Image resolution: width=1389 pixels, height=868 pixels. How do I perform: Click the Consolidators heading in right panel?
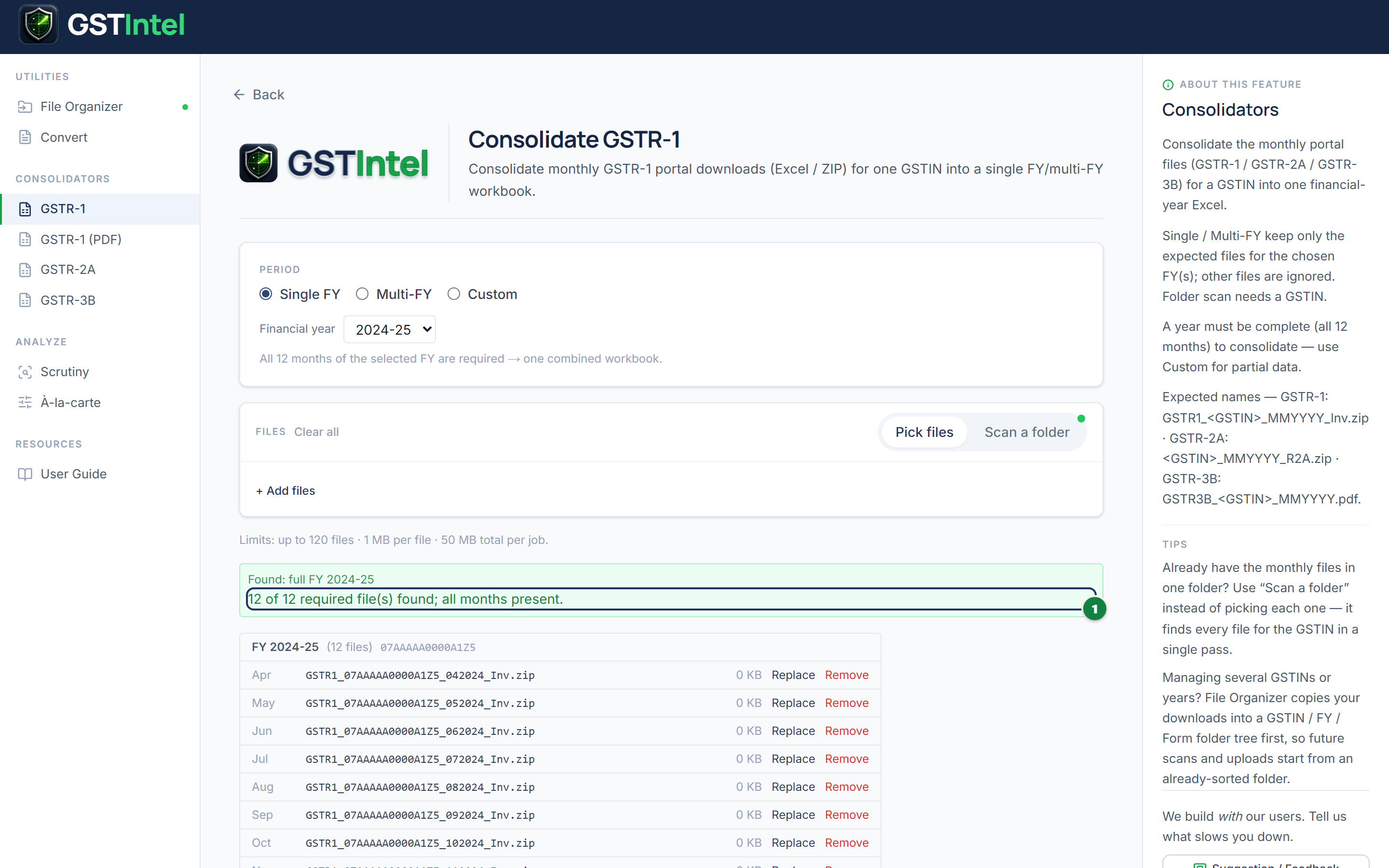(x=1220, y=110)
